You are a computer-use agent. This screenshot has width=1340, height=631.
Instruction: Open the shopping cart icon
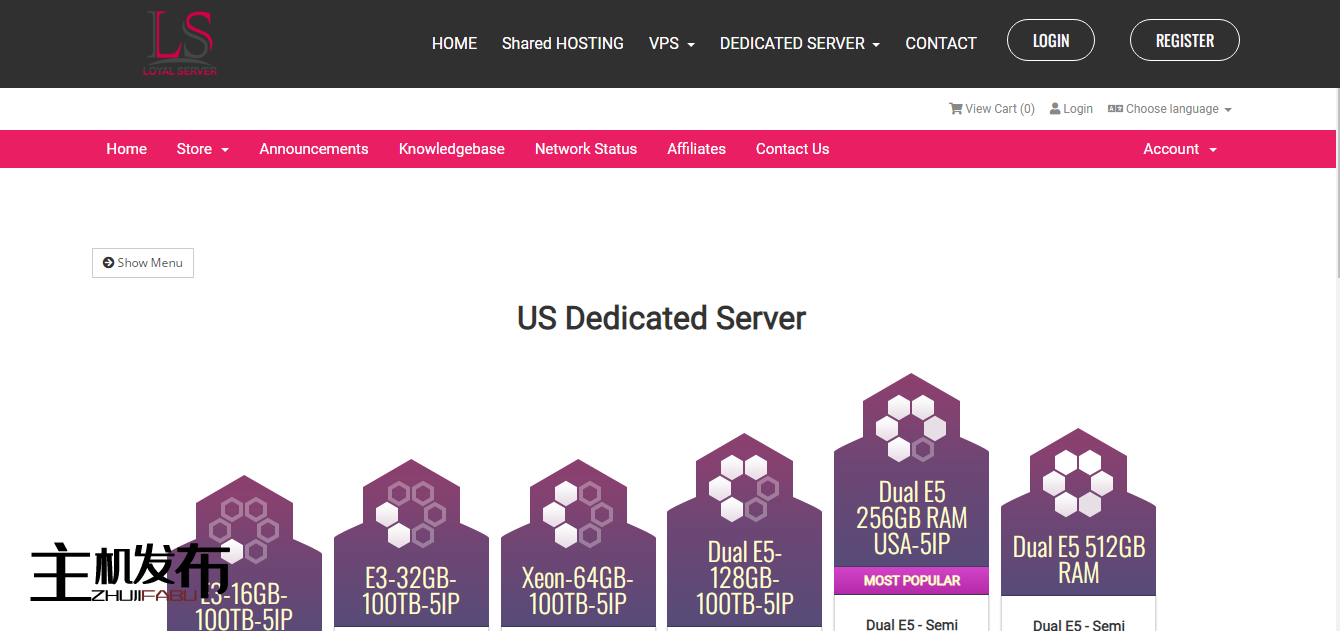(956, 108)
